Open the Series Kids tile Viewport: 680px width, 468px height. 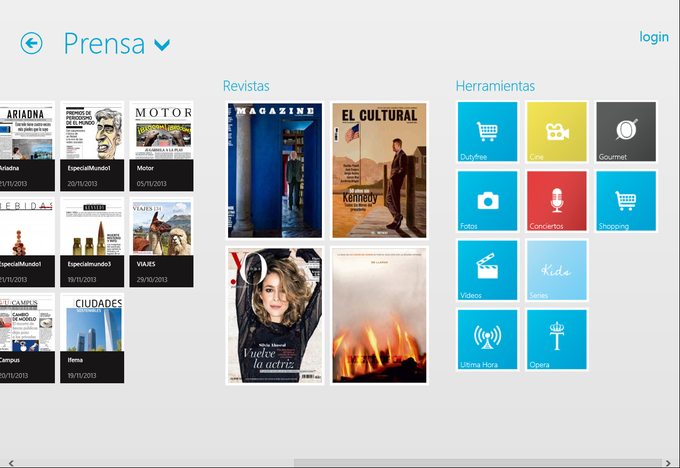pyautogui.click(x=557, y=270)
